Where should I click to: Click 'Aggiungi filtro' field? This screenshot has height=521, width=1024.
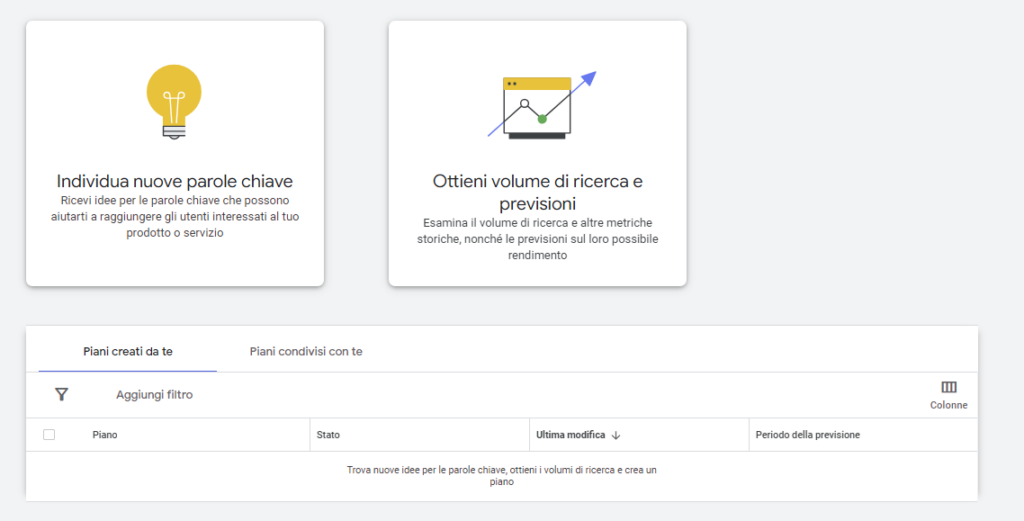pyautogui.click(x=155, y=394)
